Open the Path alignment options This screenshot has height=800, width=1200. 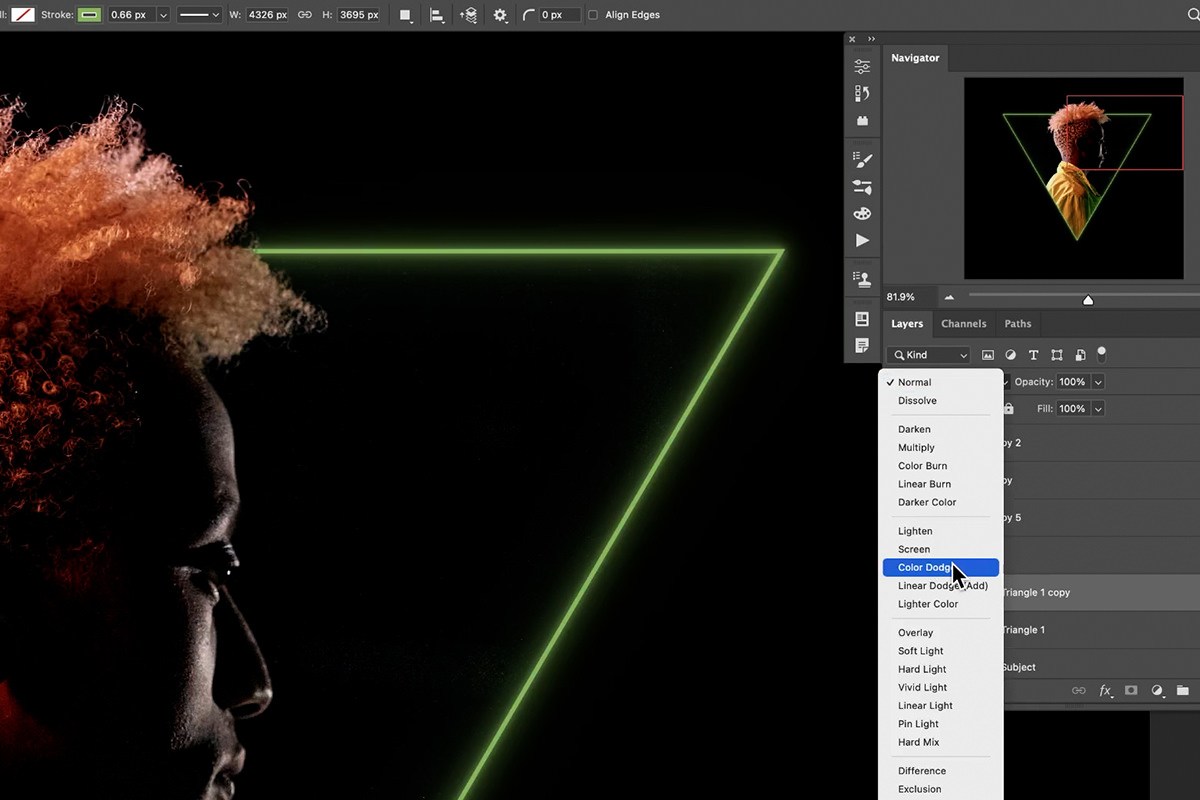tap(437, 15)
